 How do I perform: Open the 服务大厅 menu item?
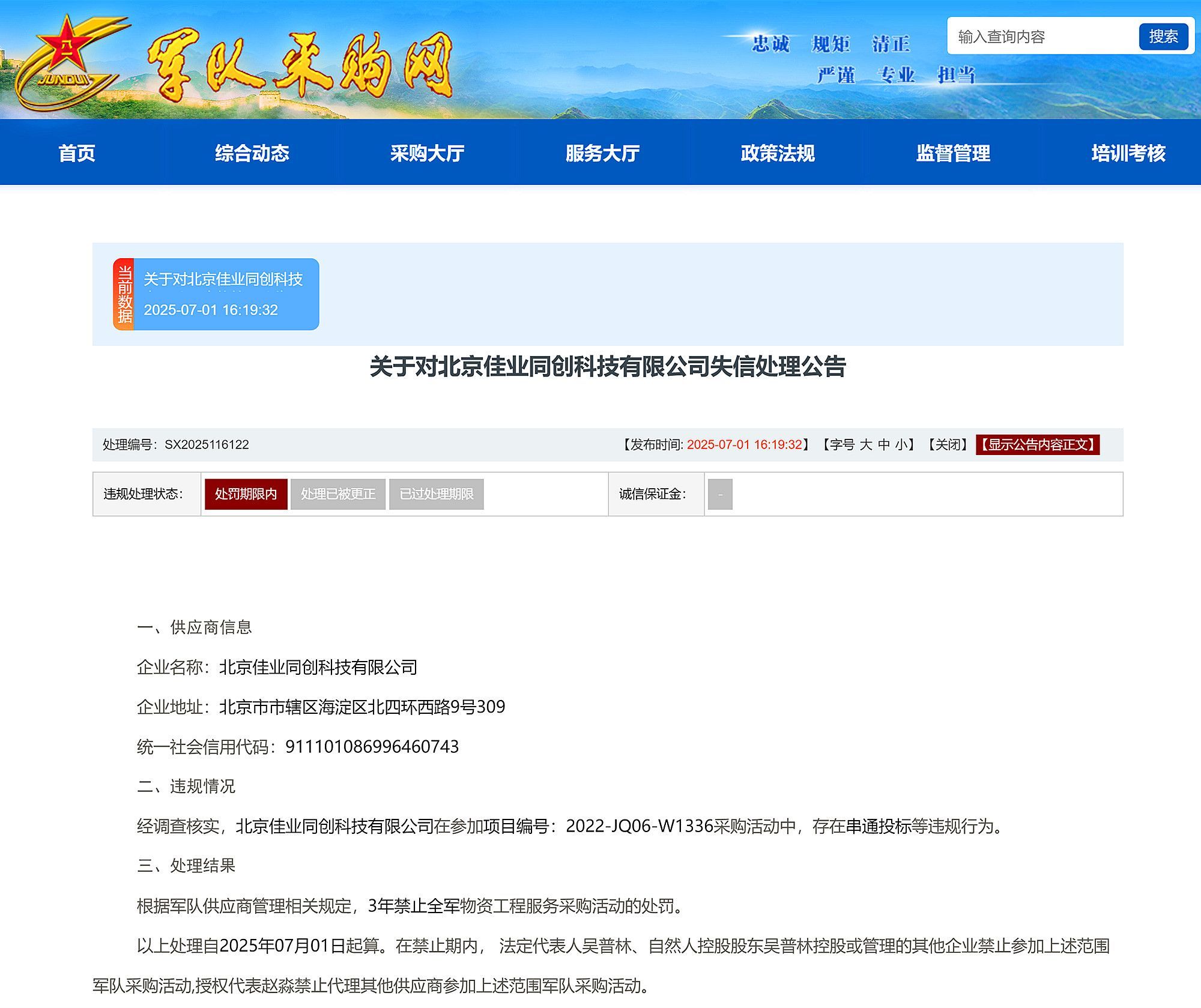click(603, 153)
